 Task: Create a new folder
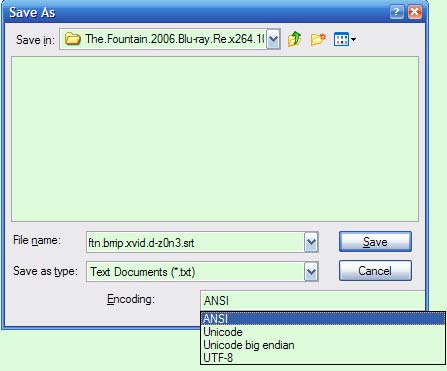(318, 39)
